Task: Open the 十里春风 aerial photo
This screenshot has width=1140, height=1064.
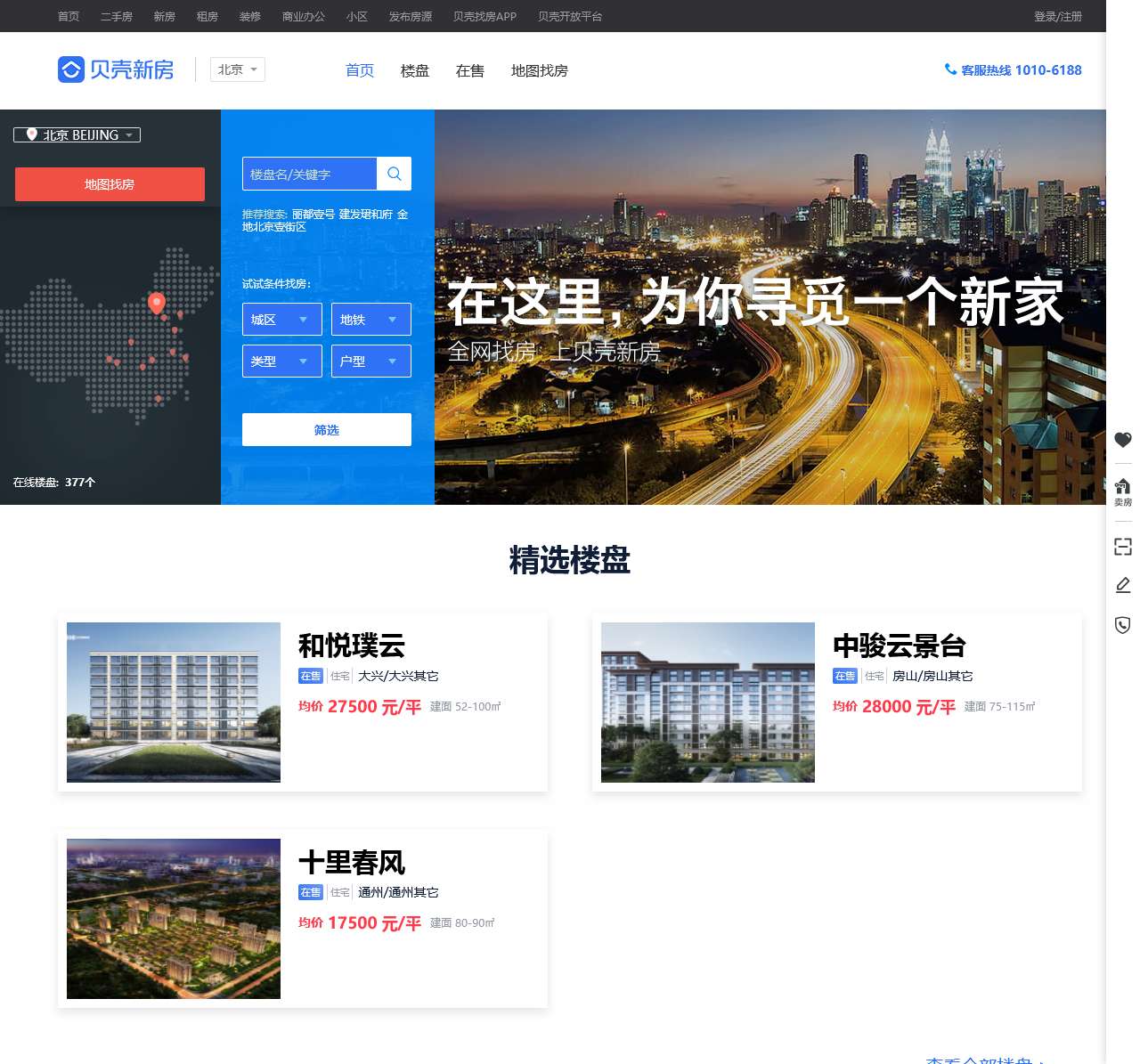Action: pyautogui.click(x=174, y=919)
